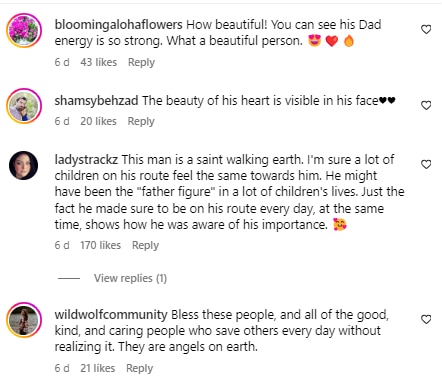Like the bloomingalohaflowers comment with heart icon
Screen dimensions: 442x380
click(426, 29)
